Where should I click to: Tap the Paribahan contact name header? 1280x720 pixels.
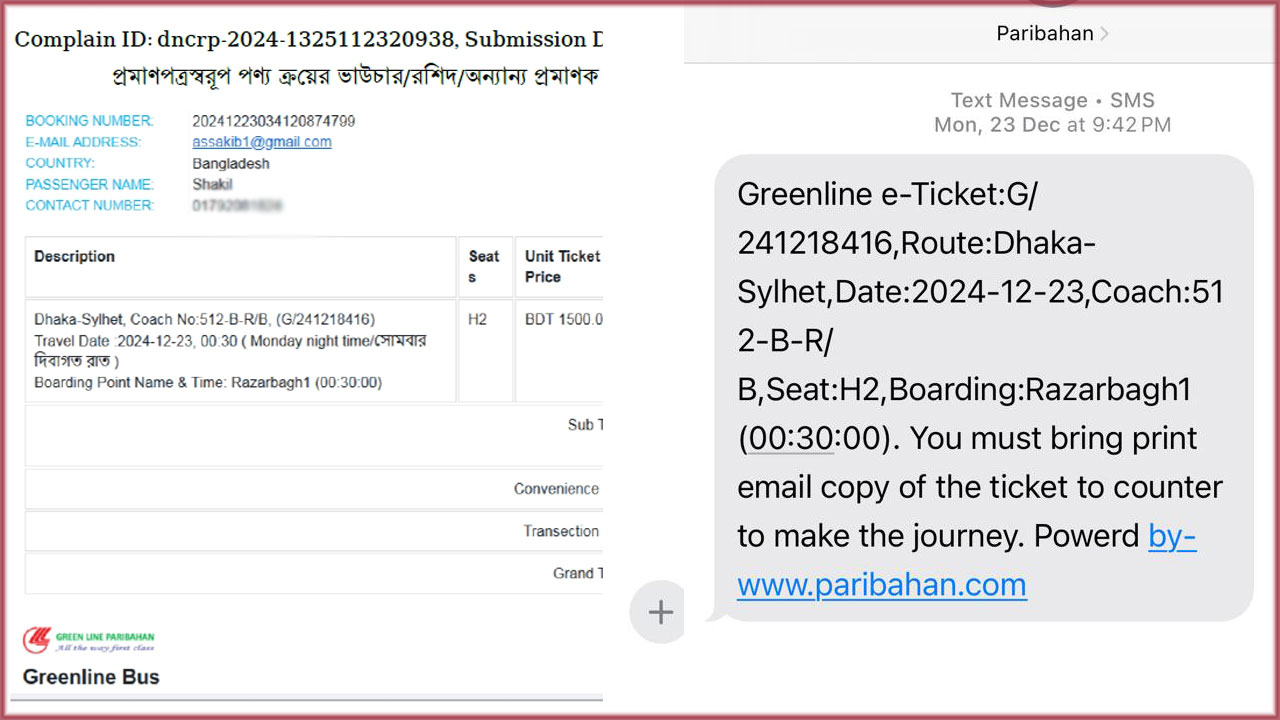pos(1045,33)
